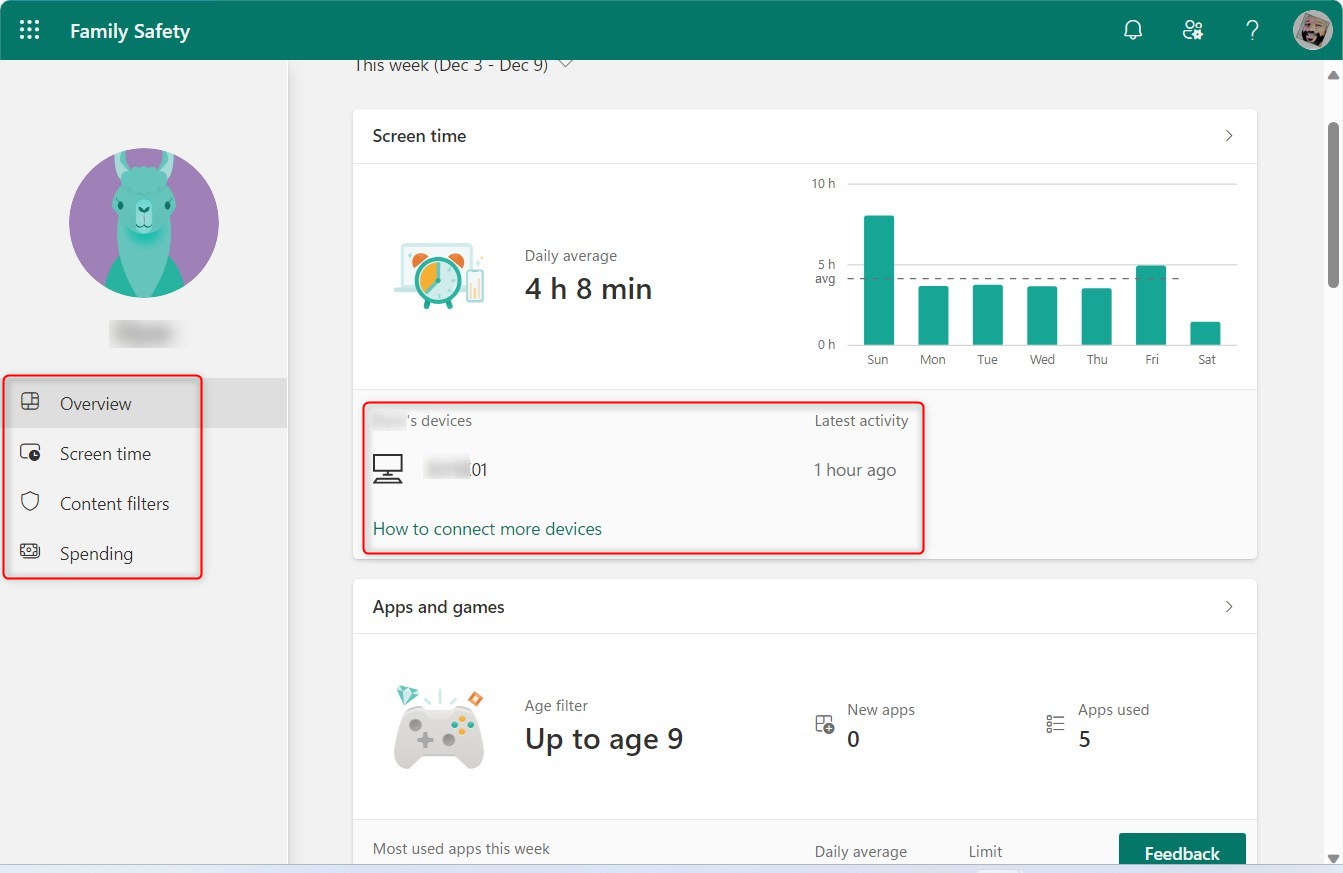Viewport: 1343px width, 873px height.
Task: Open notifications bell
Action: 1132,30
